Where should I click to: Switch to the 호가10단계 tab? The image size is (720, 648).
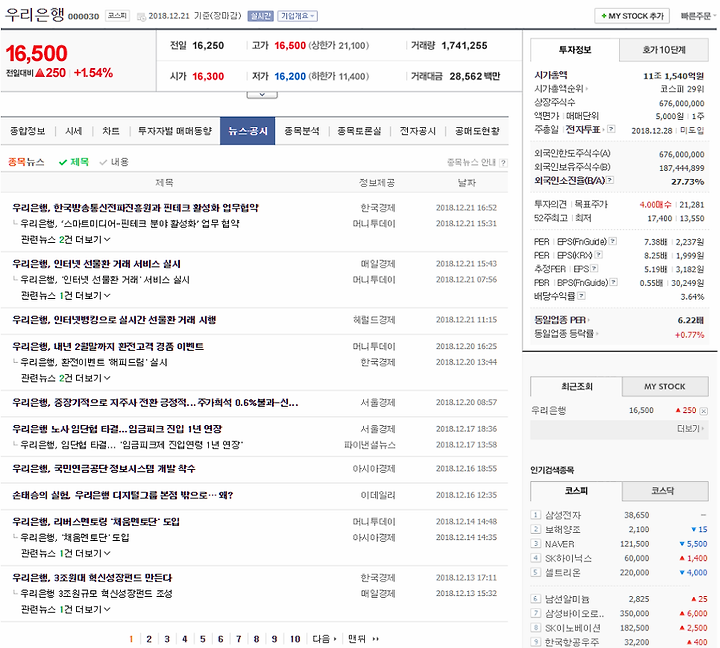[664, 50]
